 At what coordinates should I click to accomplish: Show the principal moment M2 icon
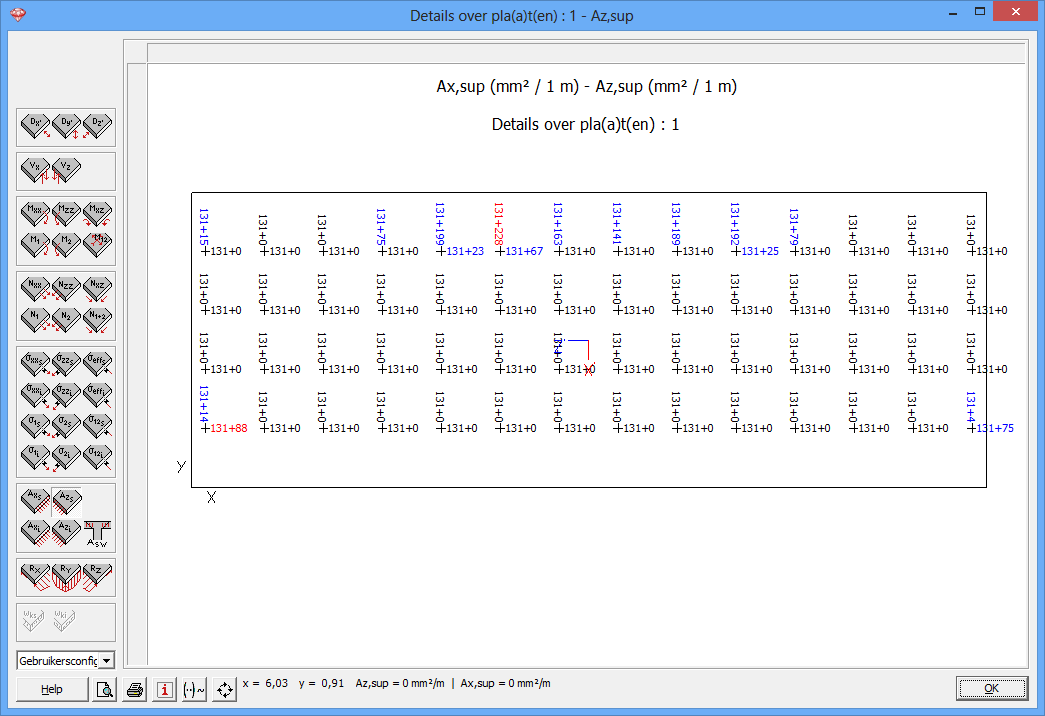66,245
